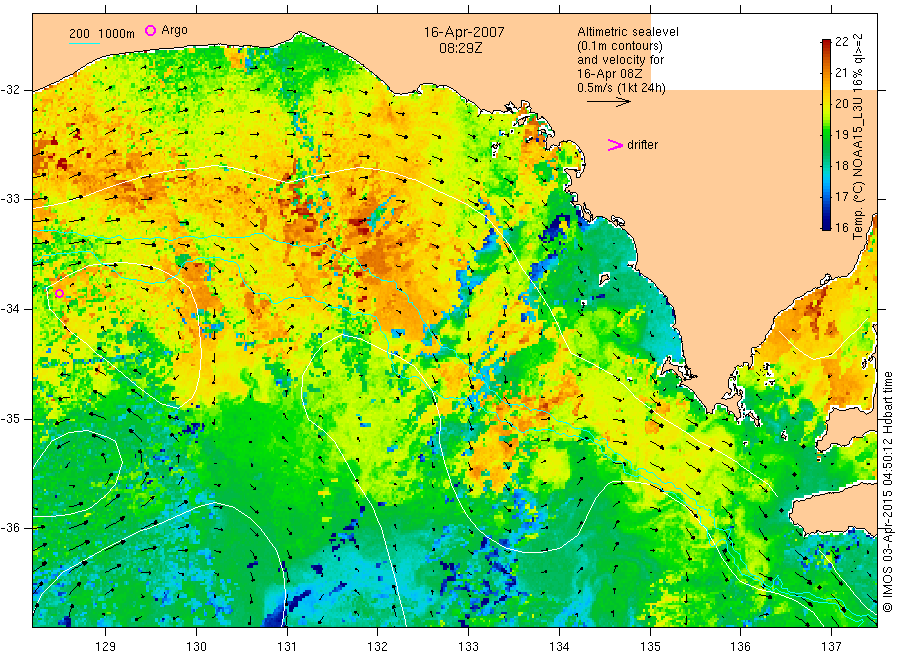
Task: Click the '0.5m/s (1kt 24h)' label
Action: [x=621, y=88]
